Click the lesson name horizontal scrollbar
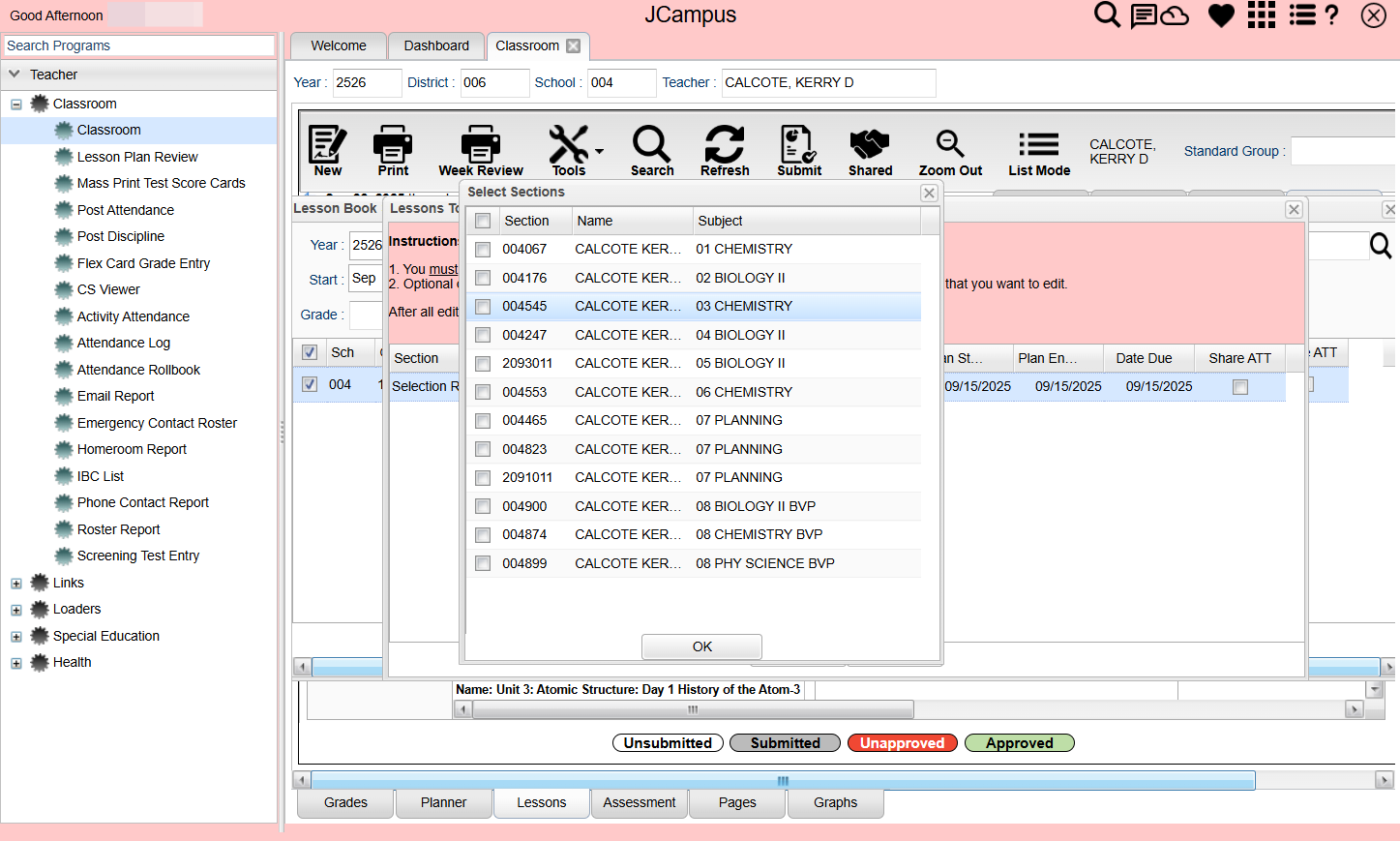 coord(693,709)
